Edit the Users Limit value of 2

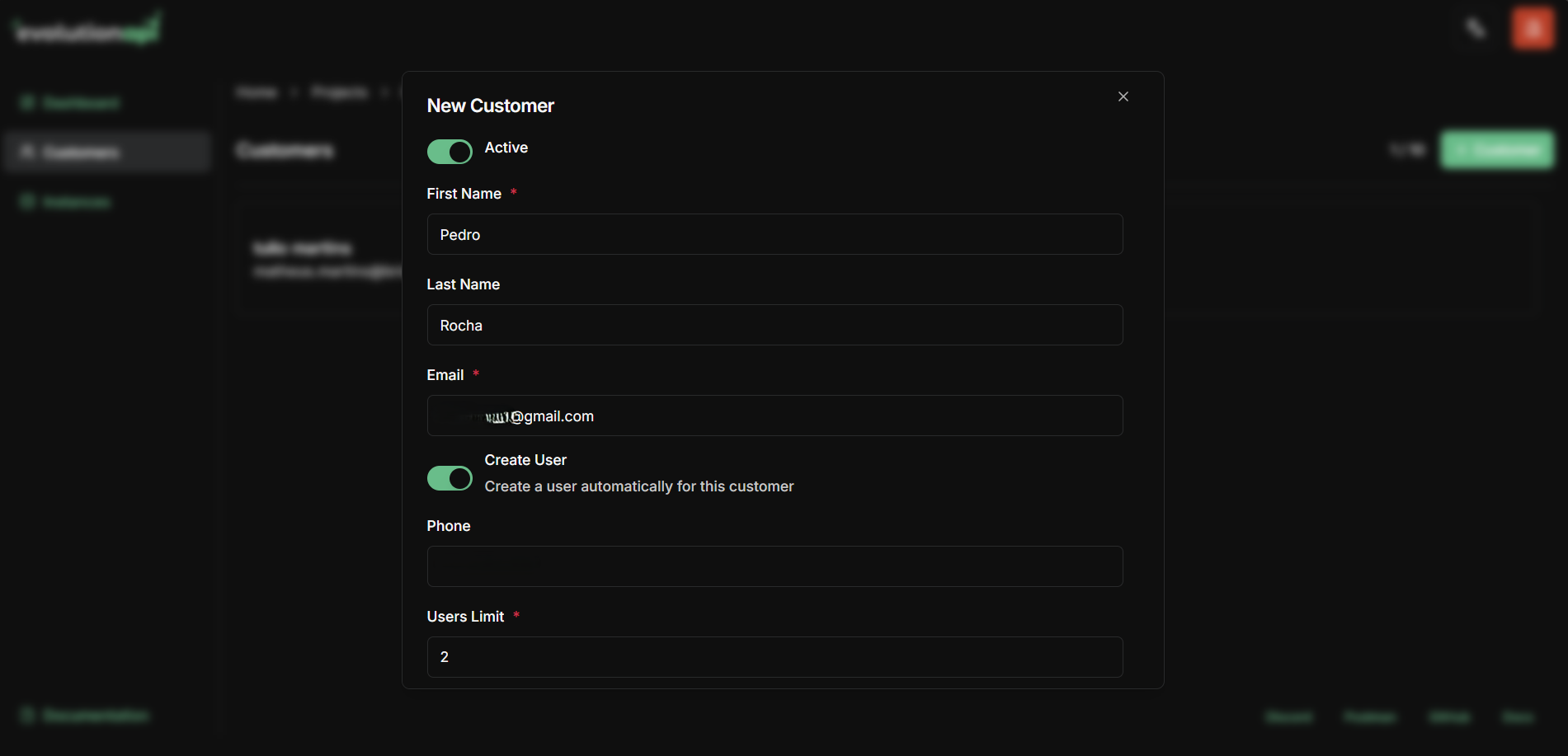774,657
